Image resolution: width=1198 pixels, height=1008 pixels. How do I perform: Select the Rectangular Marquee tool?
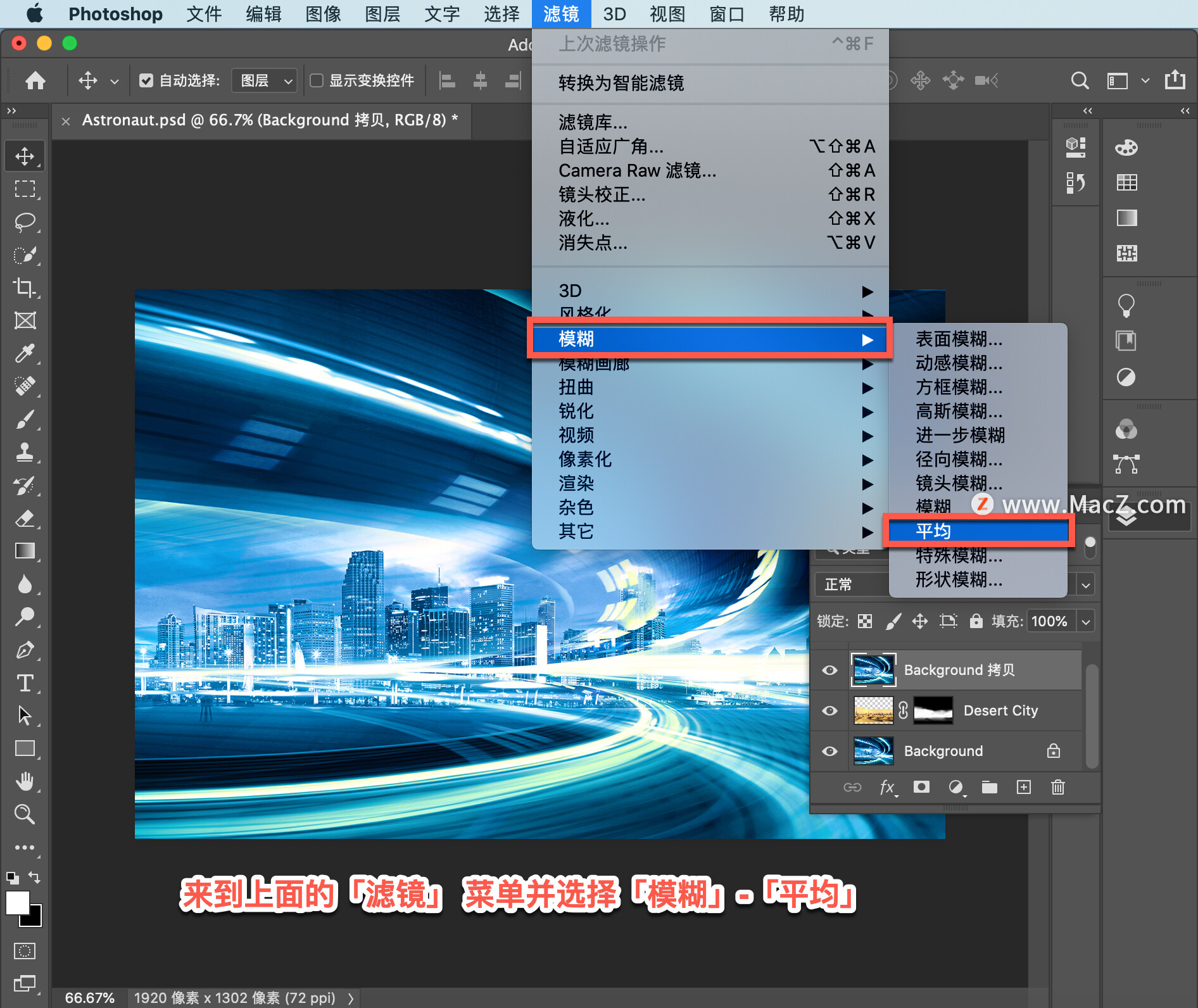tap(25, 189)
